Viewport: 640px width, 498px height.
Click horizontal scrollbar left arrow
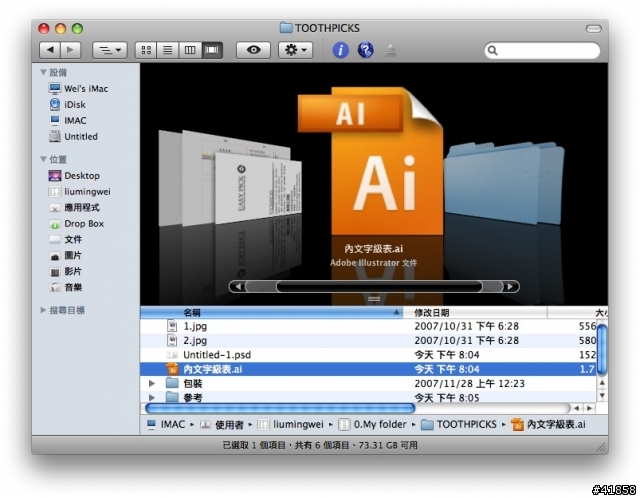[576, 408]
